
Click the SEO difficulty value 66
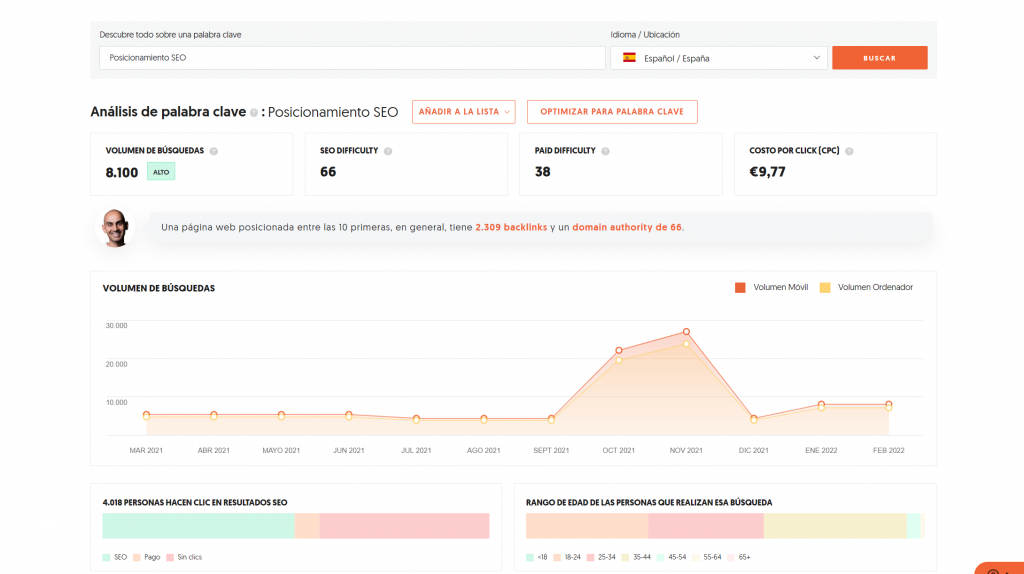[328, 172]
